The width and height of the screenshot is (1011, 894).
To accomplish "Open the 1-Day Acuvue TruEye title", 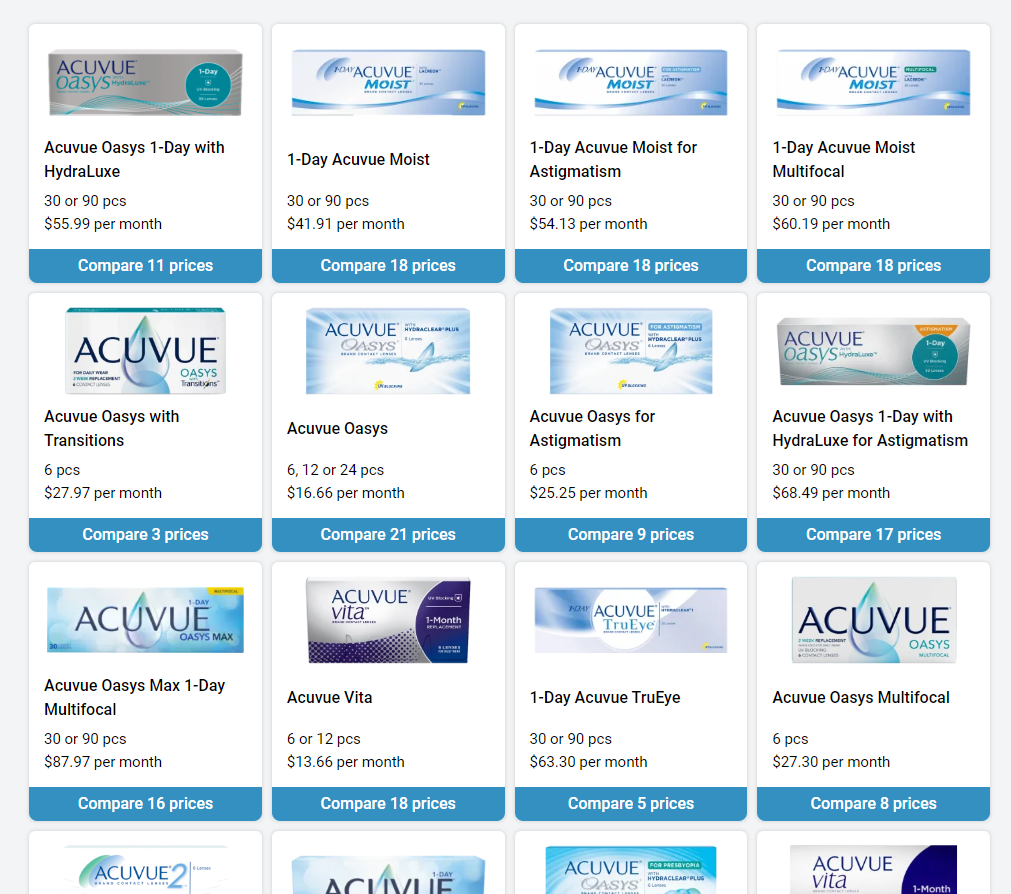I will [605, 697].
